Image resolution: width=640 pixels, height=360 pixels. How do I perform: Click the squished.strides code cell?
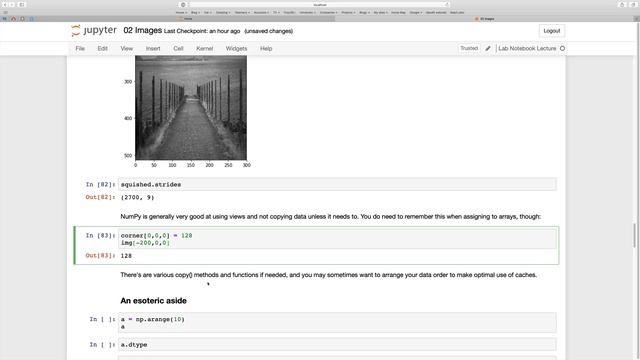[x=337, y=184]
